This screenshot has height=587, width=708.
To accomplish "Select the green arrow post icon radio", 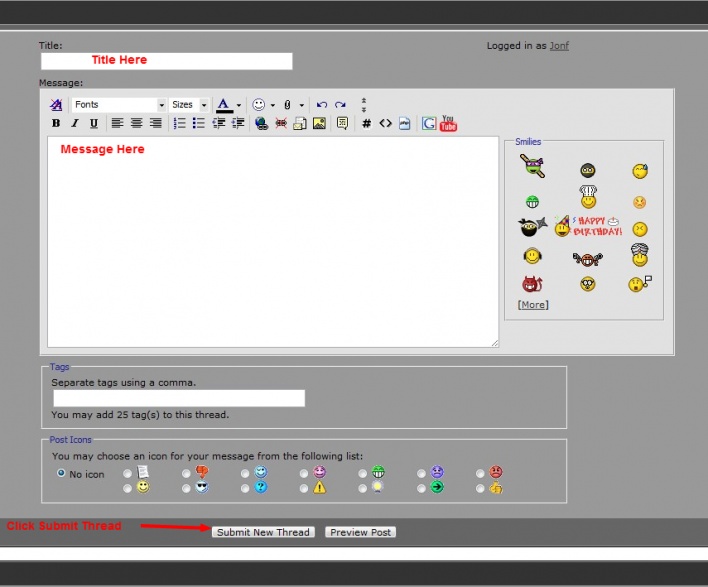I will coord(421,488).
